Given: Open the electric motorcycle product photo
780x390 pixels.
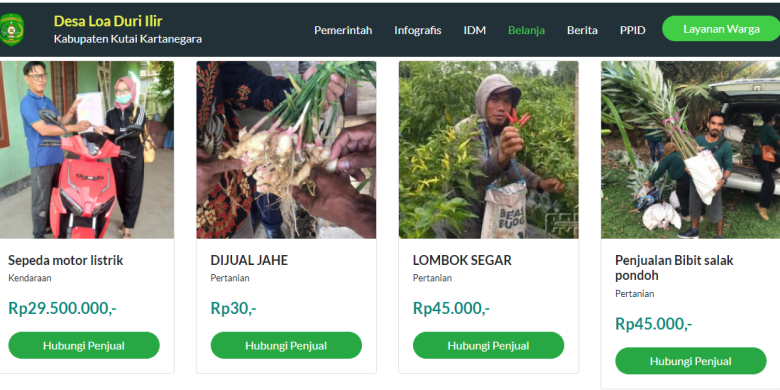Looking at the screenshot, I should pos(87,150).
